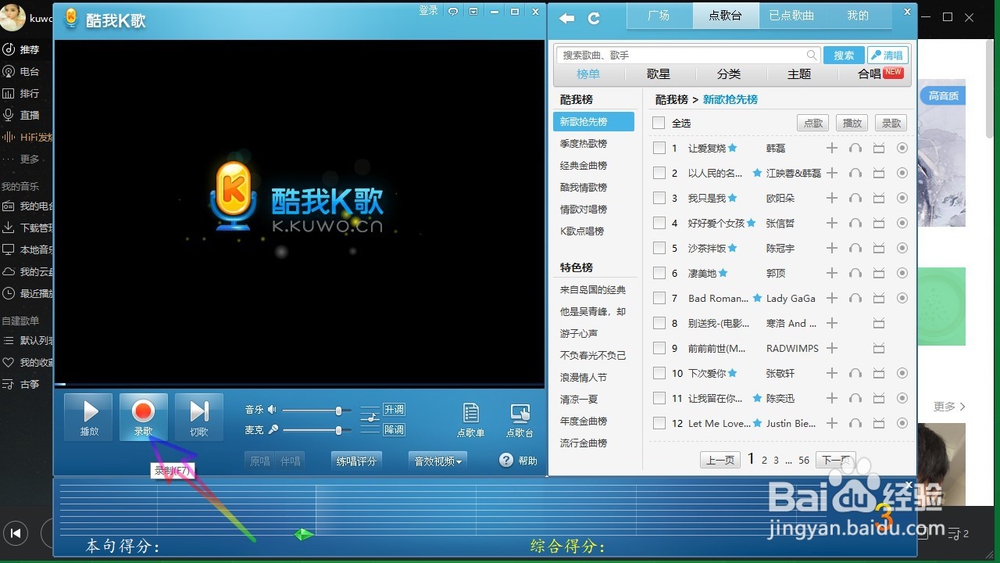This screenshot has height=563, width=1000.
Task: Check the box for song 让爱复烧
Action: (x=659, y=148)
